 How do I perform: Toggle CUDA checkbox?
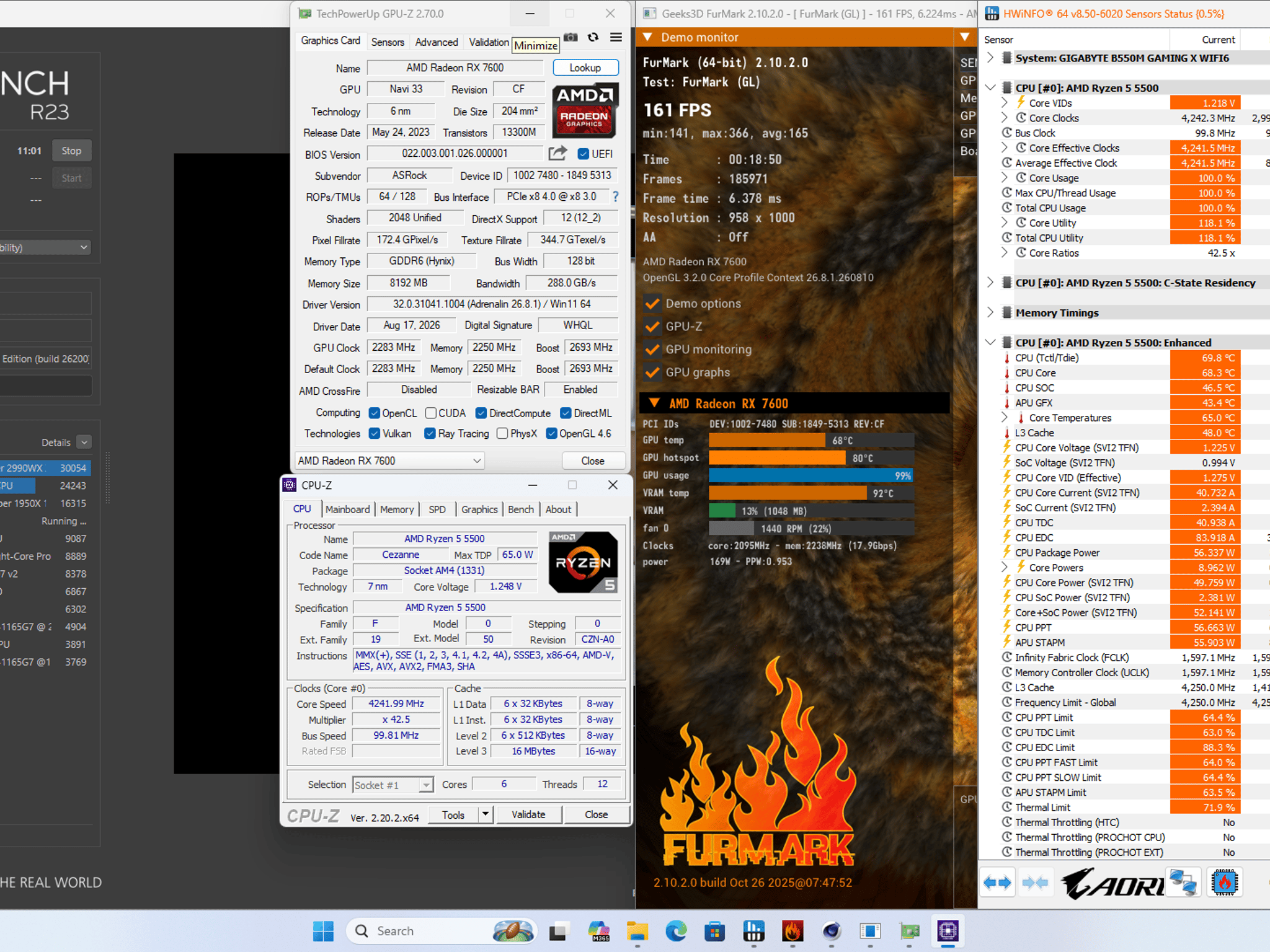coord(431,413)
